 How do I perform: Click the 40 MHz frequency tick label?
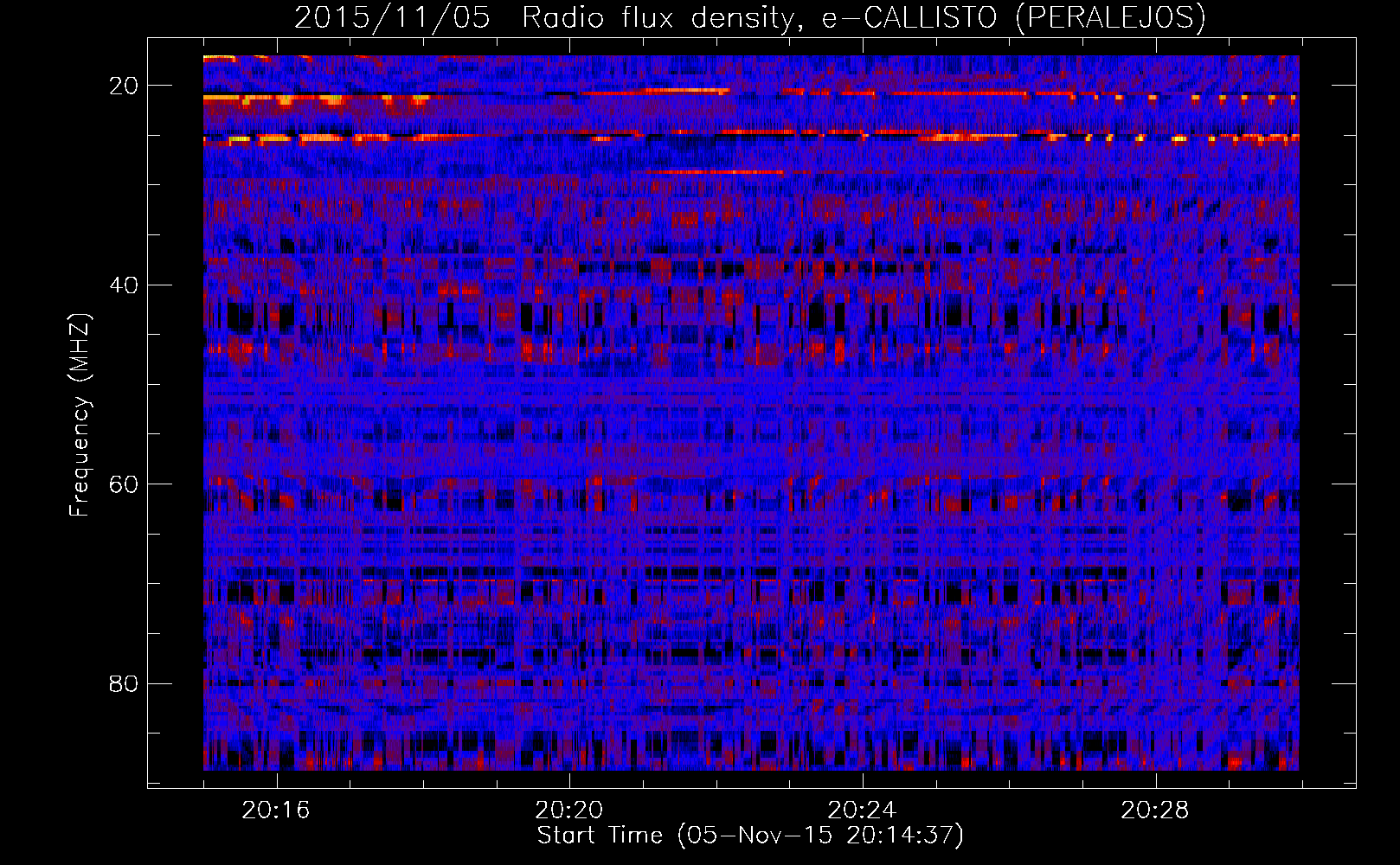[125, 285]
